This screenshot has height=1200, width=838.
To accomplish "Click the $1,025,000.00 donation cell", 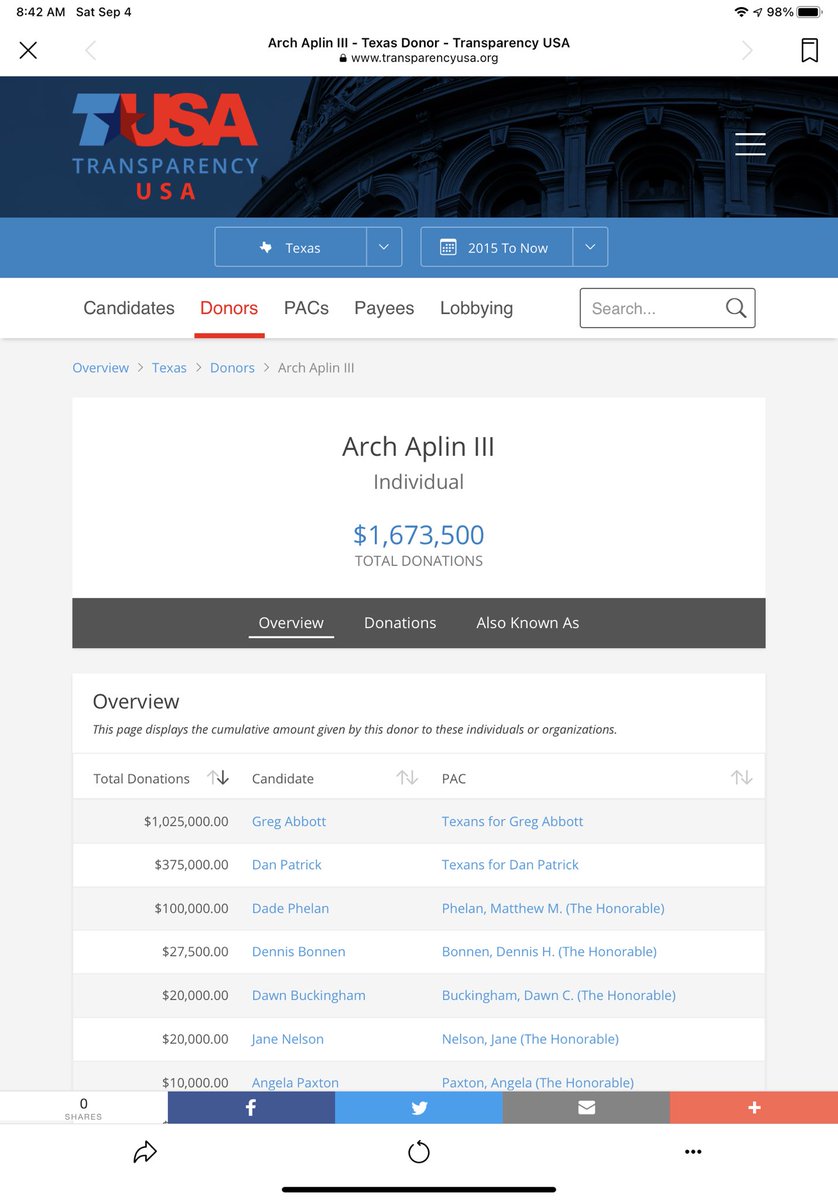I will point(186,821).
